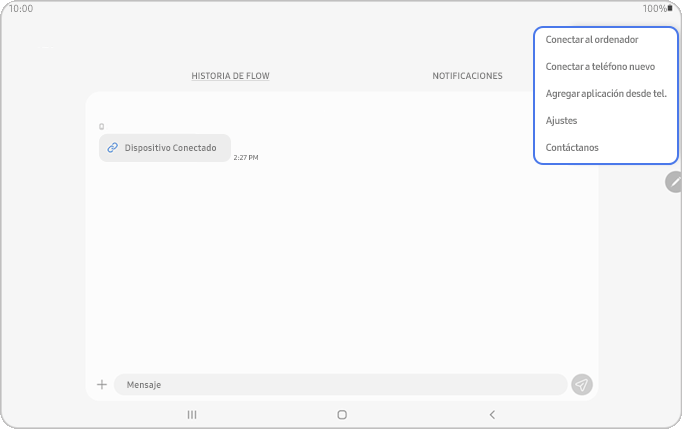Viewport: 684px width, 429px height.
Task: Tap Contáctanos in the menu
Action: tap(572, 148)
